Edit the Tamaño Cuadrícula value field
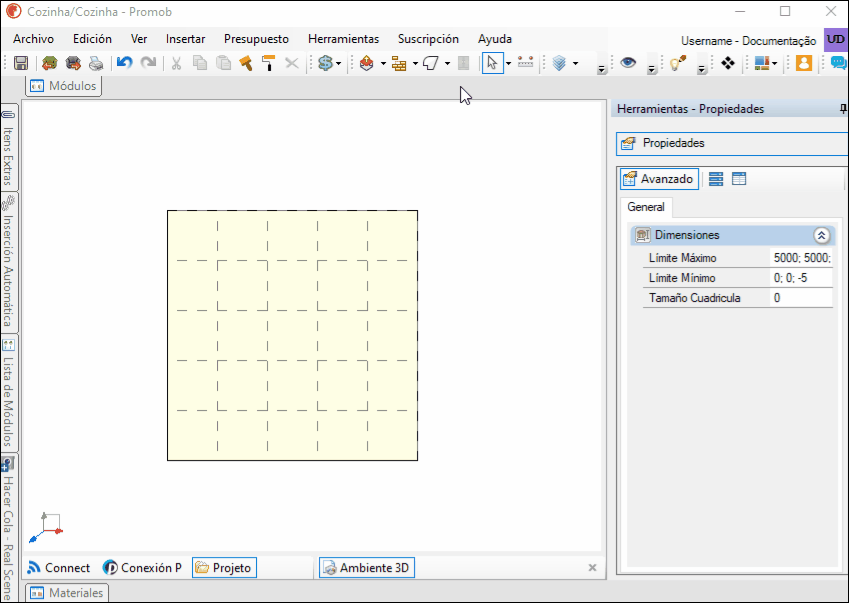Image resolution: width=849 pixels, height=603 pixels. (x=801, y=298)
